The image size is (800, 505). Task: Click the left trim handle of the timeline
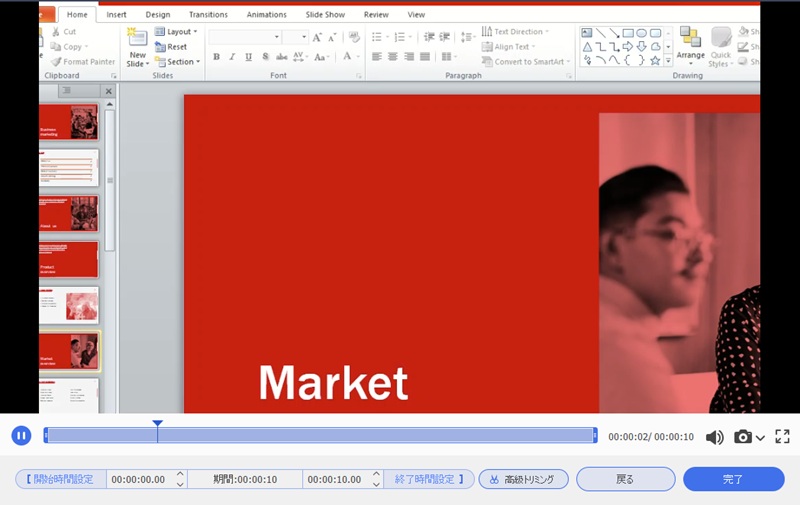[46, 435]
